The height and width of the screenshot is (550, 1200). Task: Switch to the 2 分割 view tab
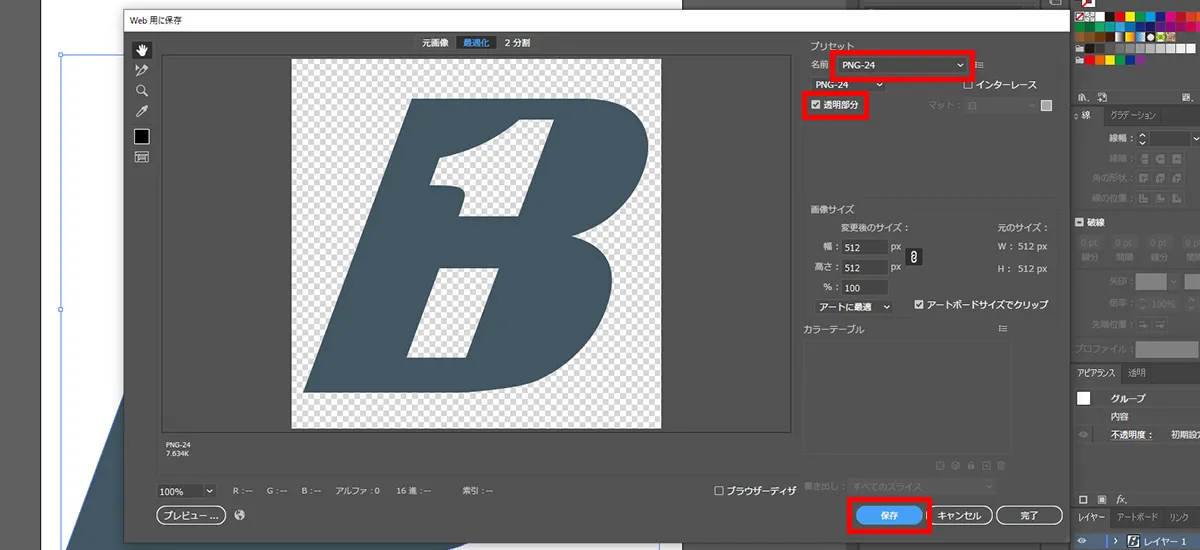517,43
